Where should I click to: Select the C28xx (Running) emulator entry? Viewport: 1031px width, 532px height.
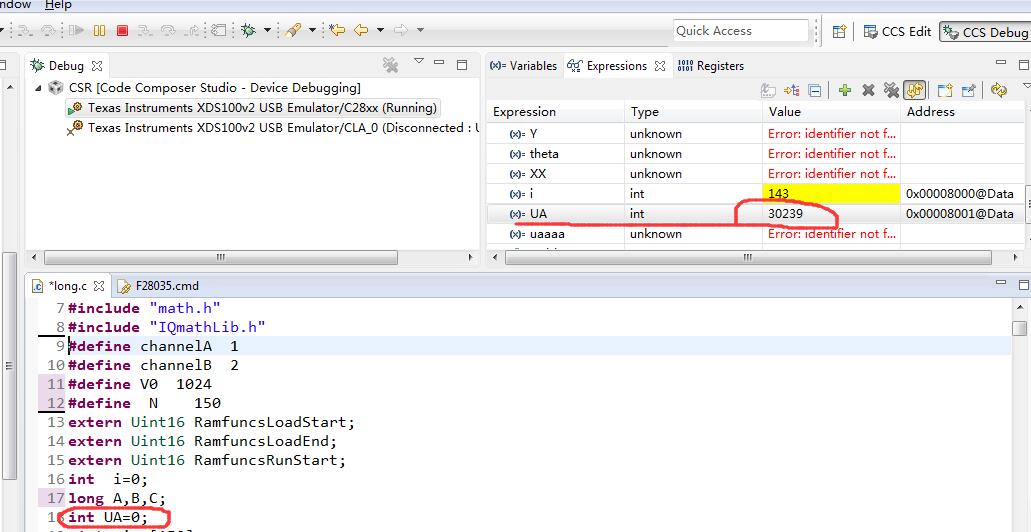[252, 108]
